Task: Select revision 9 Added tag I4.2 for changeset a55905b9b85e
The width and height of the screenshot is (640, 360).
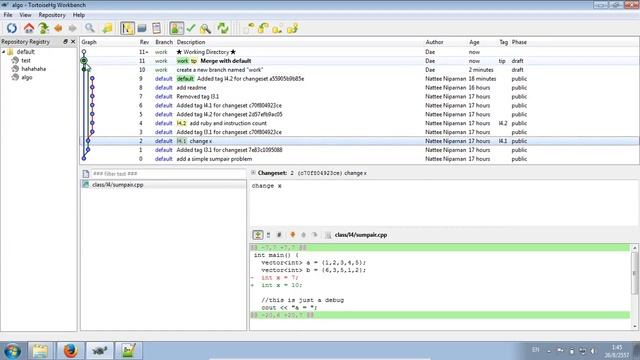Action: pos(360,79)
